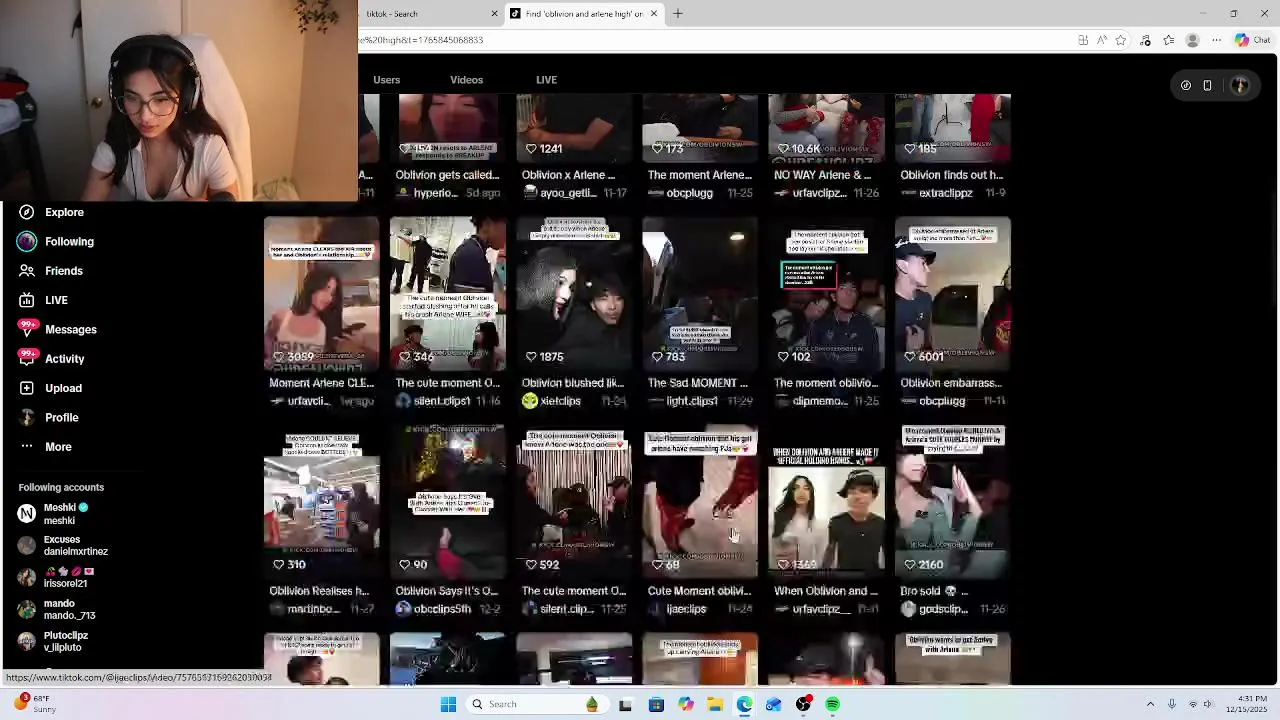Click the TikTok get app phone icon

1207,86
